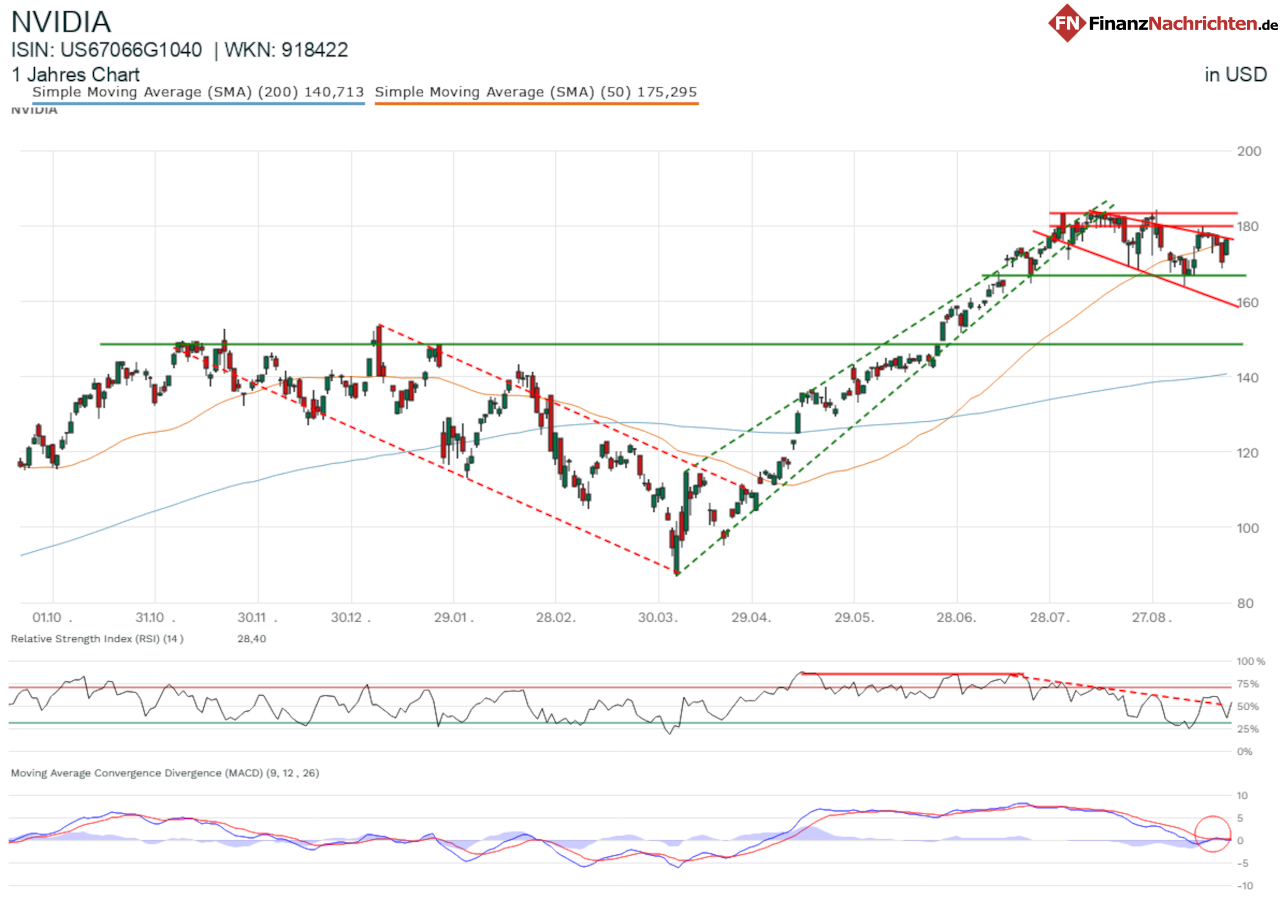Click the 'in USD' currency label
This screenshot has height=900, width=1280.
coord(1235,75)
